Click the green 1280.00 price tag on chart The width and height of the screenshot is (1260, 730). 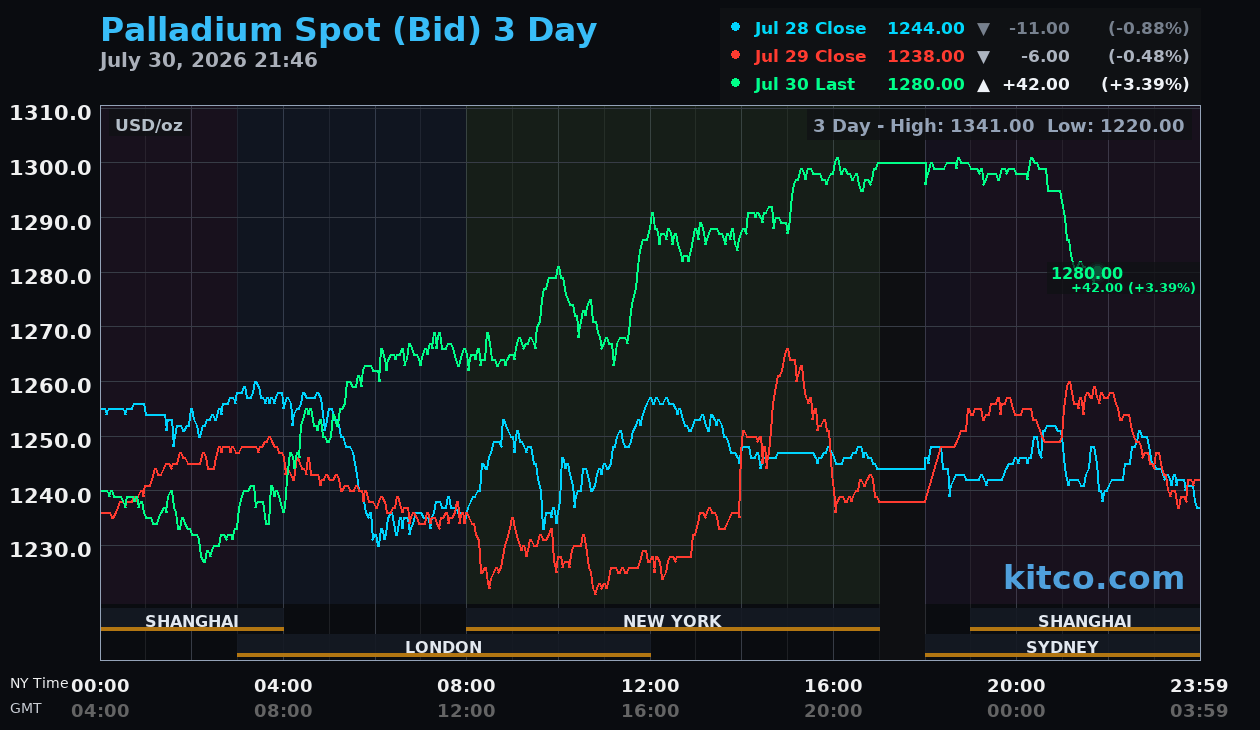coord(1087,273)
